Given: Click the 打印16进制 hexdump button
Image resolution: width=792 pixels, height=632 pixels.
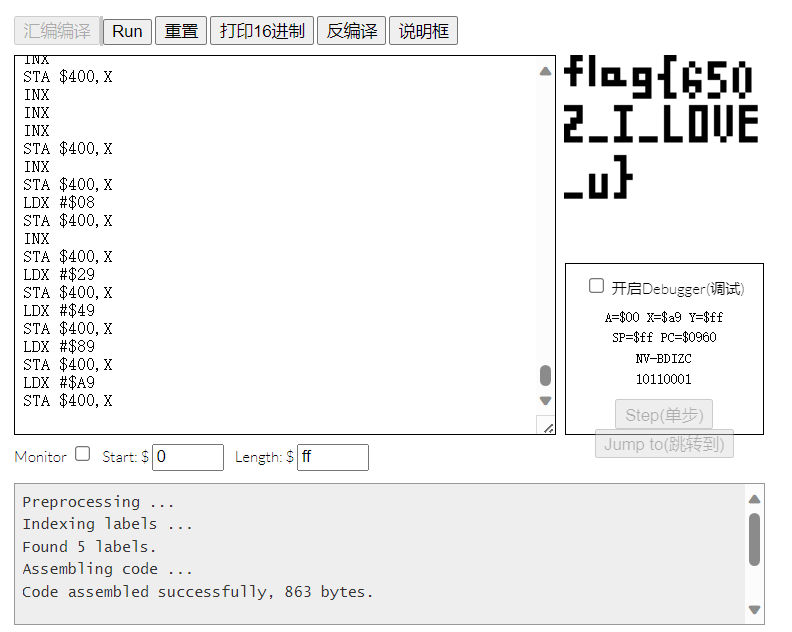Looking at the screenshot, I should click(262, 31).
